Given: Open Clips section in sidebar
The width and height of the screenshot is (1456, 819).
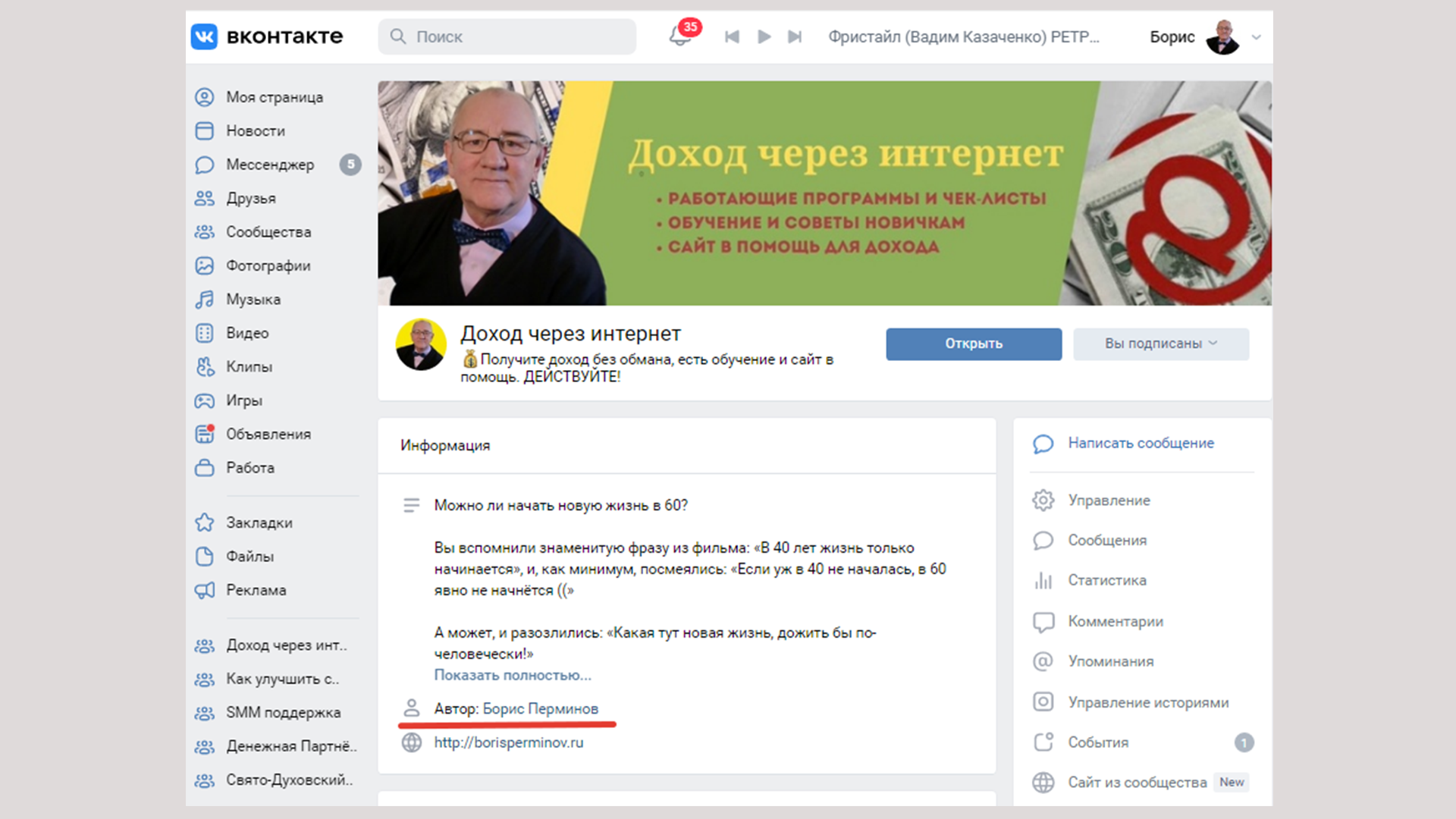Looking at the screenshot, I should 249,367.
